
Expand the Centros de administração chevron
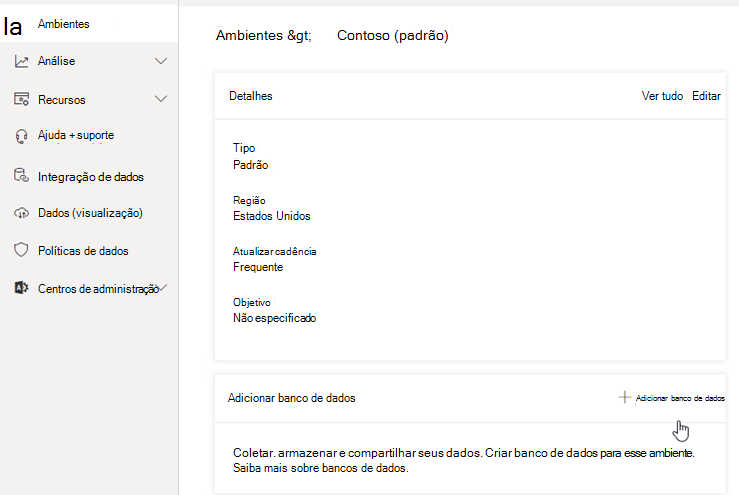coord(164,288)
